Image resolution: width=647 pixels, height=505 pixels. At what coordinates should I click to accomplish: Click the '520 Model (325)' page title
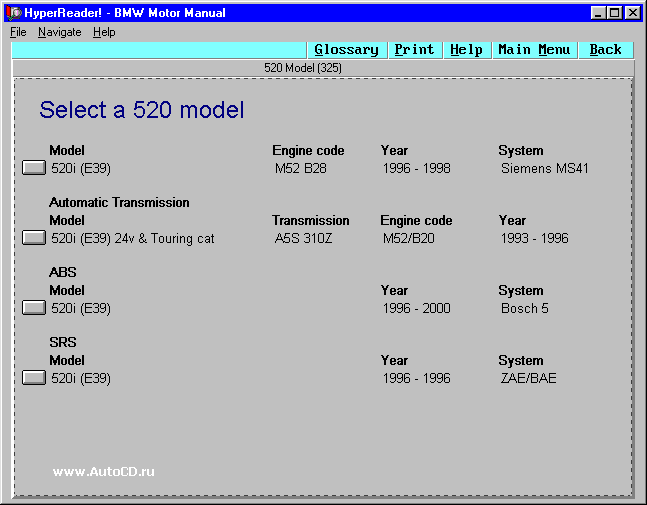303,68
